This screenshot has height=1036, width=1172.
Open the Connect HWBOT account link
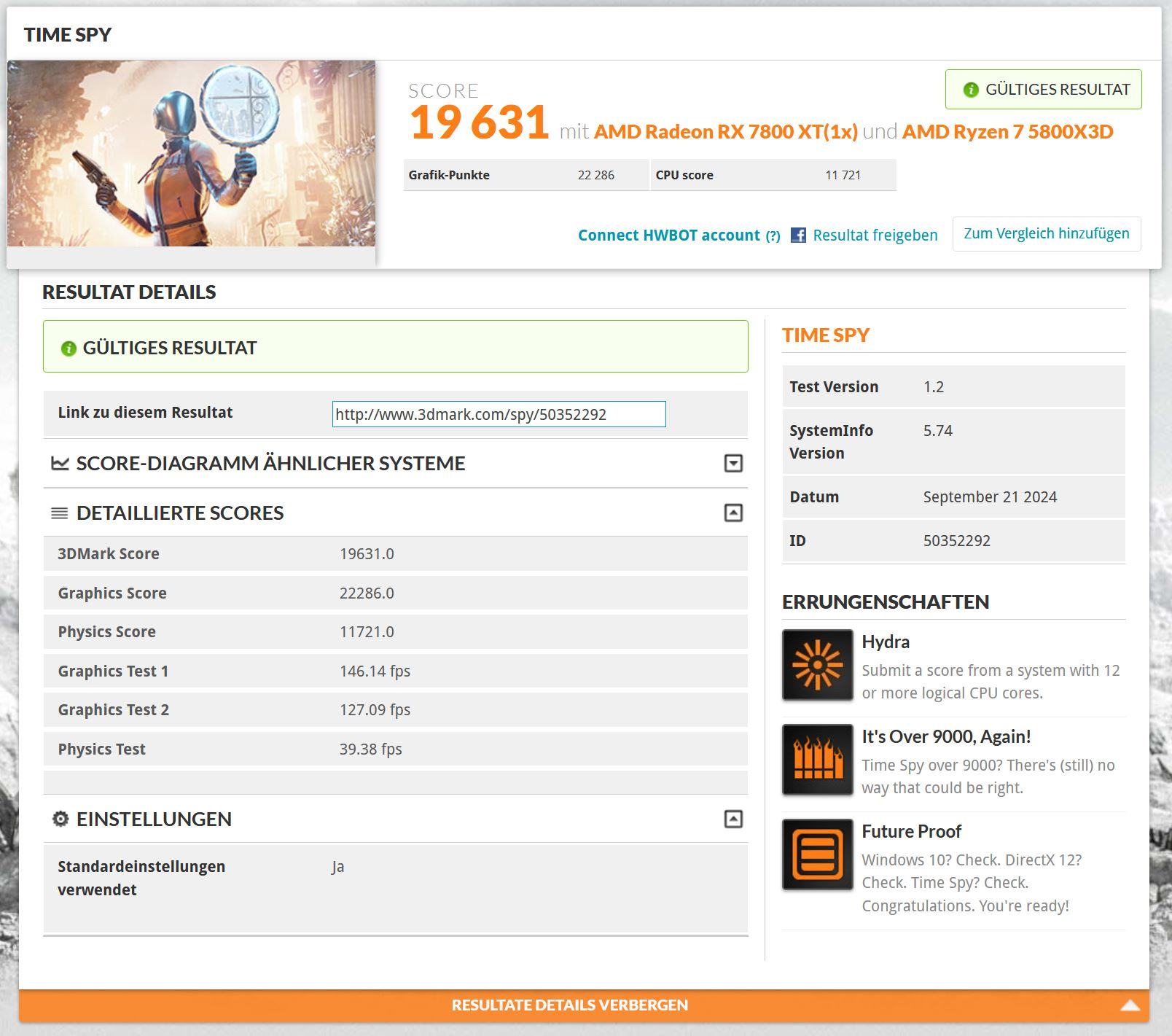tap(668, 235)
